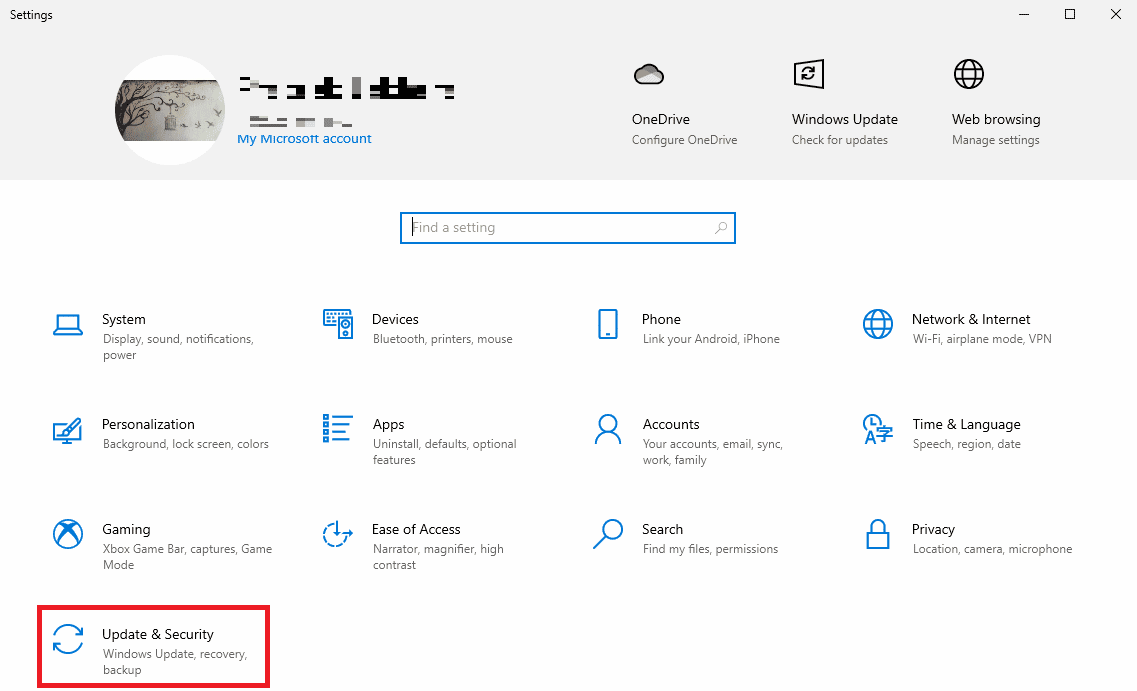Click 'Check for updates' text
Image resolution: width=1137 pixels, height=691 pixels.
pyautogui.click(x=840, y=140)
